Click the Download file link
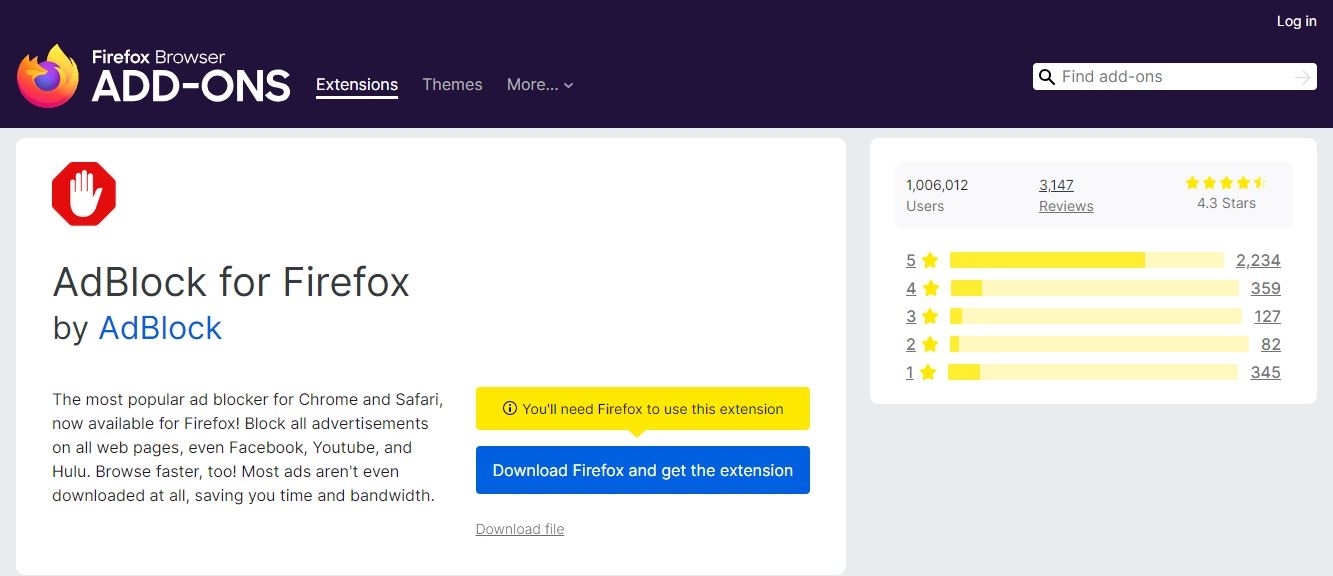This screenshot has width=1333, height=576. tap(520, 529)
